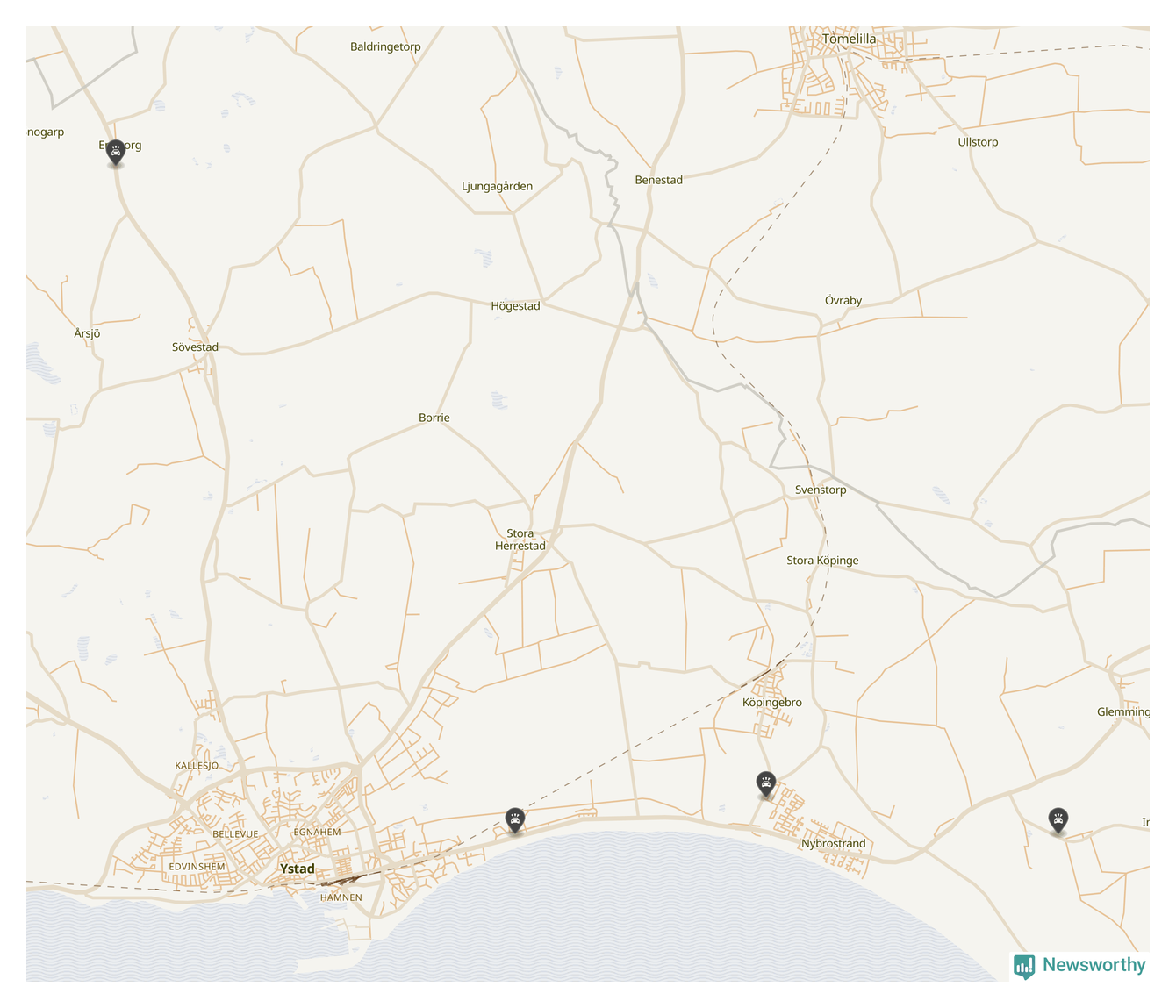Click the Stora Köpinge label
The height and width of the screenshot is (1008, 1176).
[822, 561]
